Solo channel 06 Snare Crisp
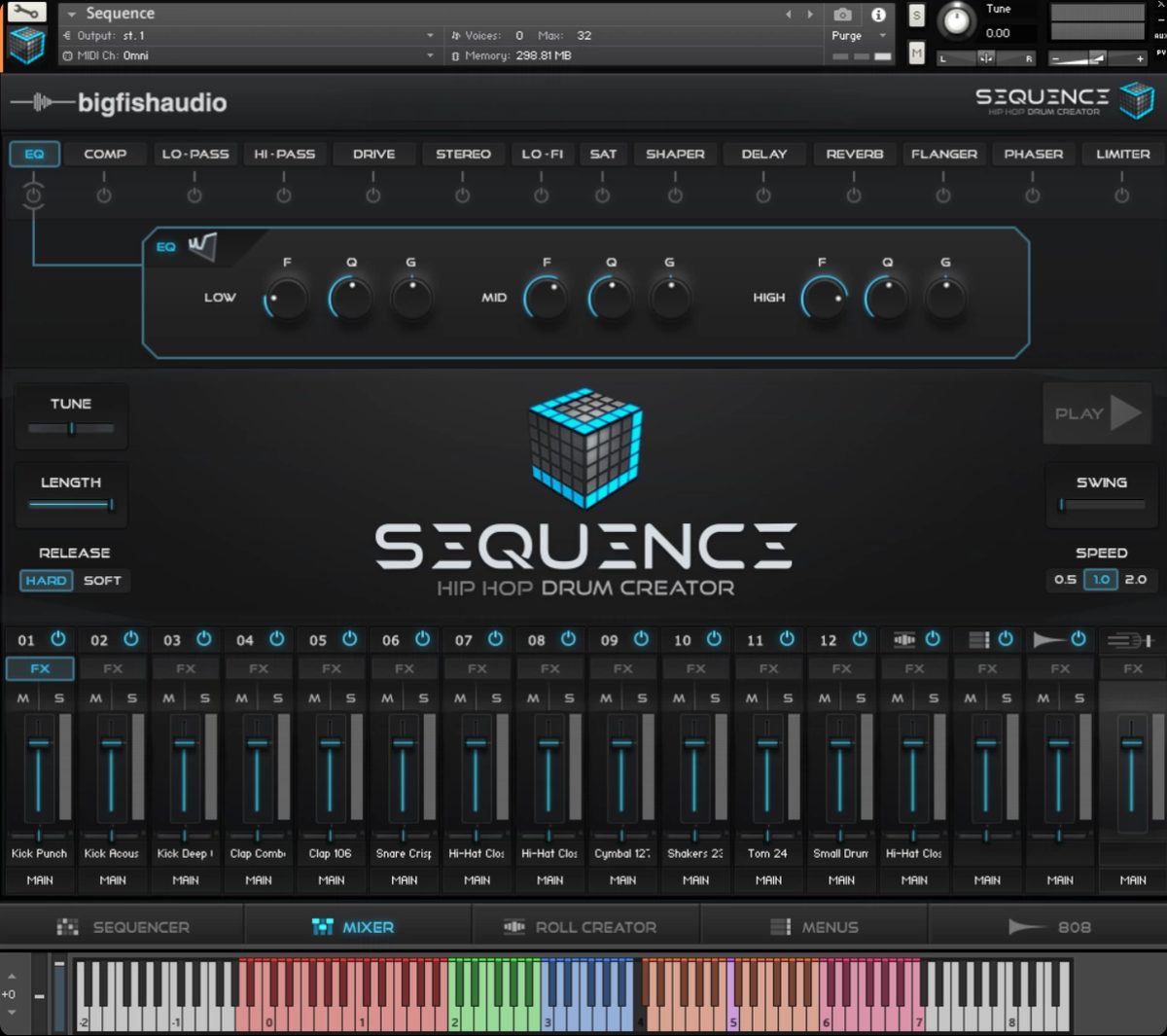Screen dimensions: 1167x1036 coord(423,698)
